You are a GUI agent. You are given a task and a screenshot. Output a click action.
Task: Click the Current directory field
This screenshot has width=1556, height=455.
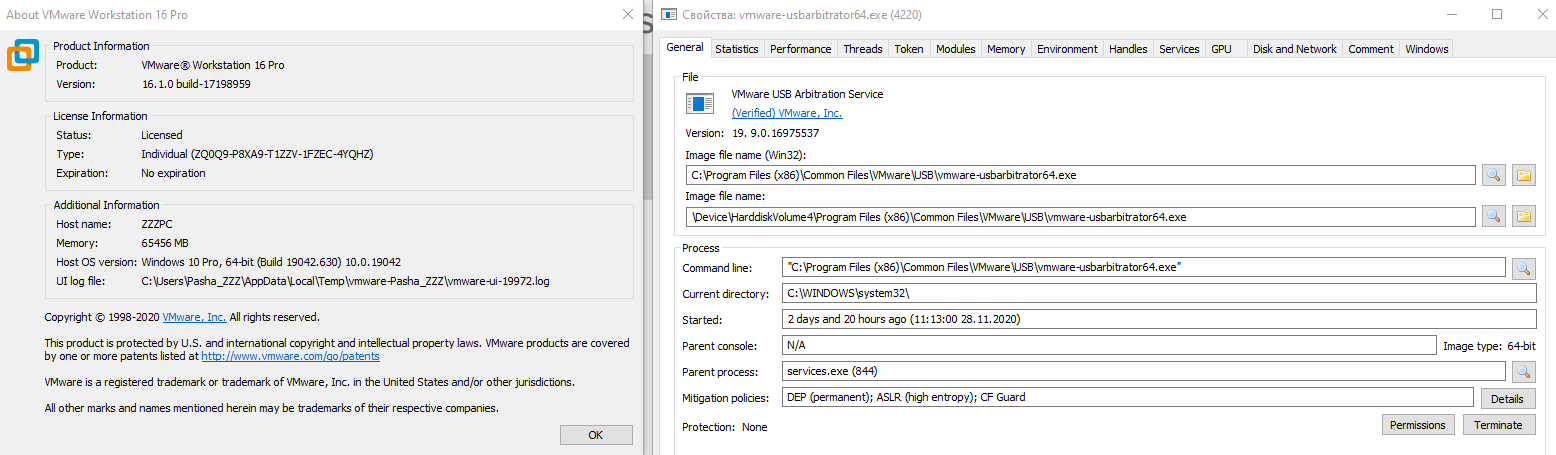[x=1159, y=293]
